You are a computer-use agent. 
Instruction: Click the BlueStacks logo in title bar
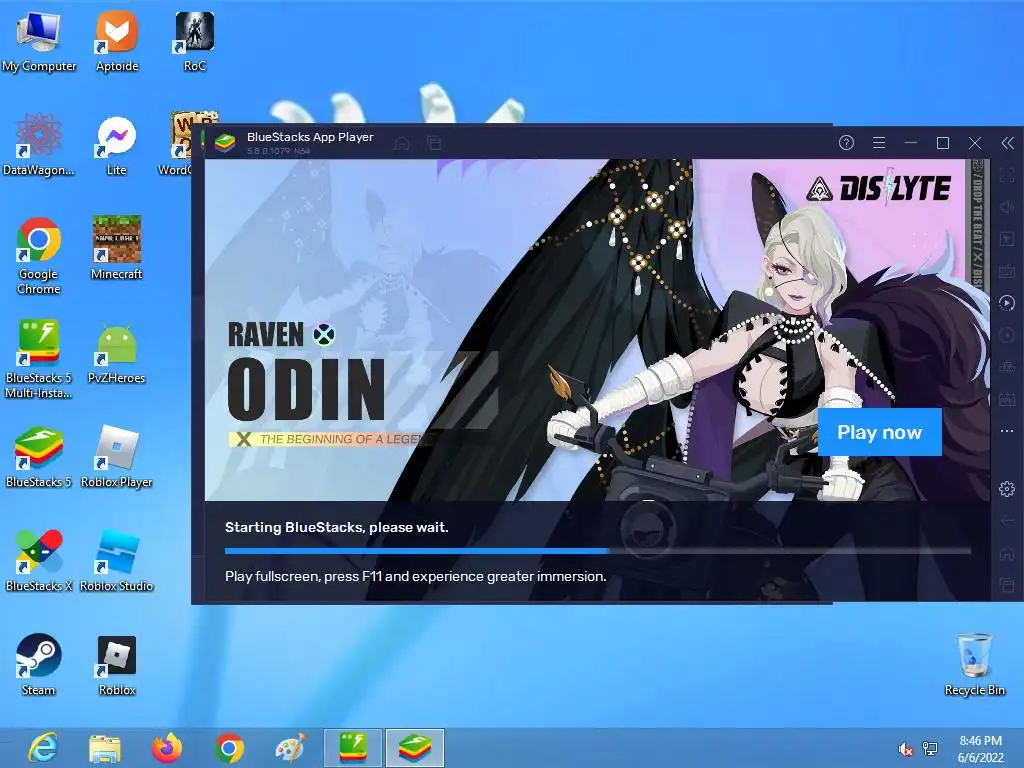pyautogui.click(x=225, y=143)
